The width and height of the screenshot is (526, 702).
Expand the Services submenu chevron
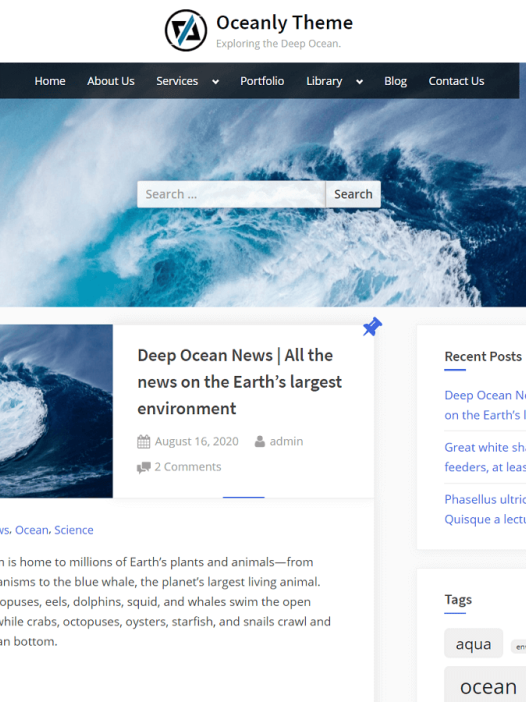click(x=215, y=81)
